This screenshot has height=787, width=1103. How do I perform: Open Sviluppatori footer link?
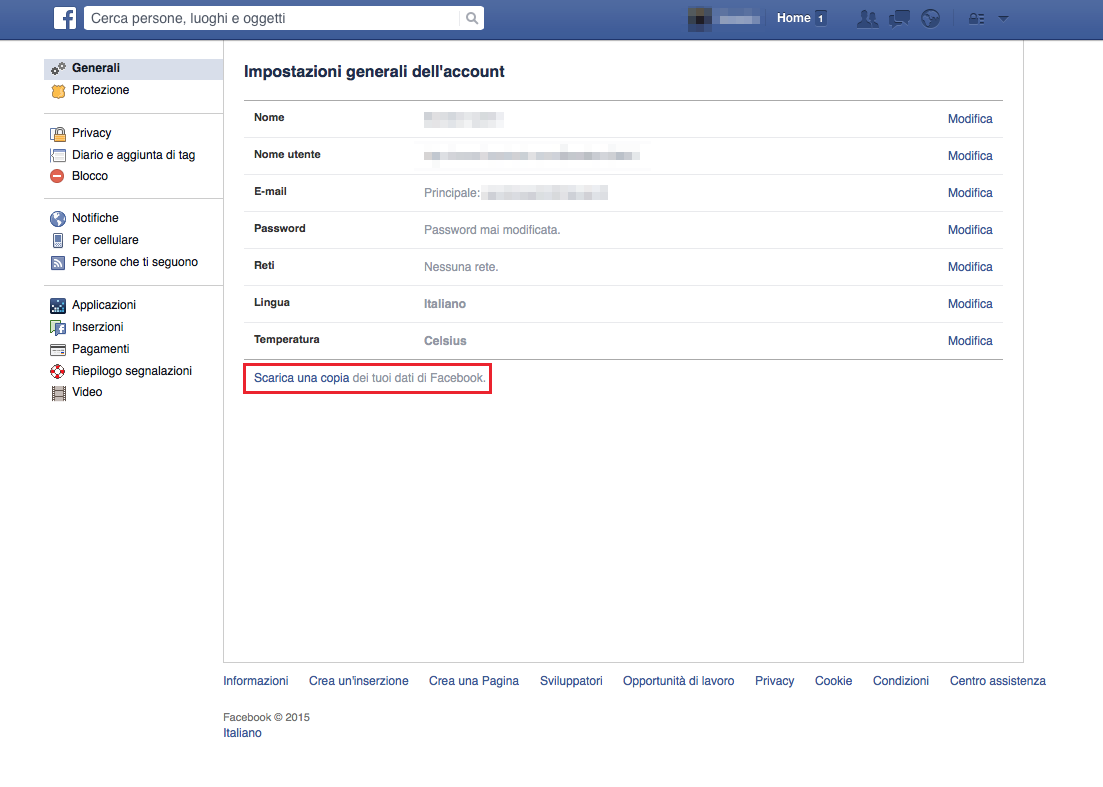571,681
